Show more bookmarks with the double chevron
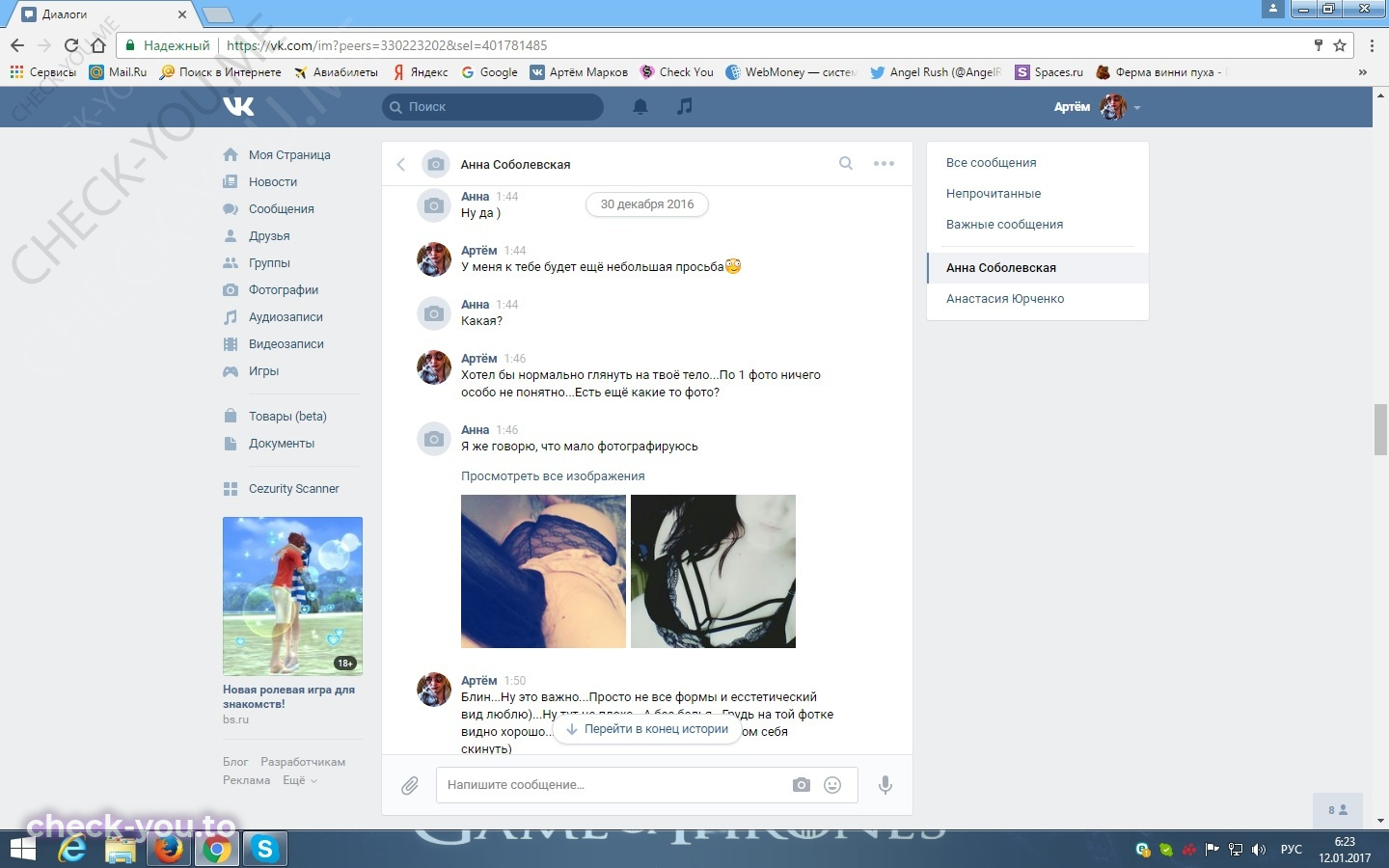Screen dimensions: 1389x868 (1362, 72)
